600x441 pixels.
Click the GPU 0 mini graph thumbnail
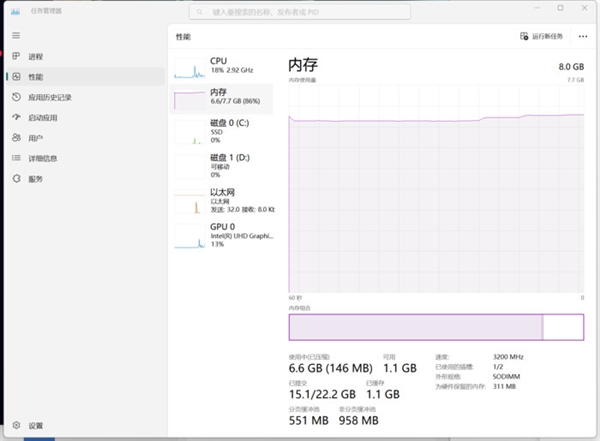(x=190, y=237)
